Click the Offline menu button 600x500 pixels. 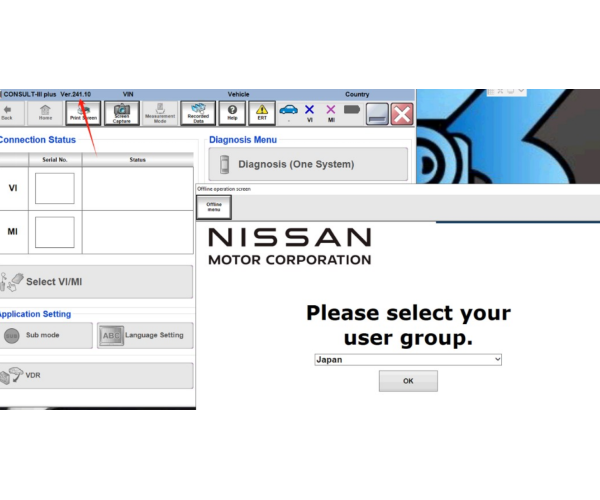coord(214,207)
